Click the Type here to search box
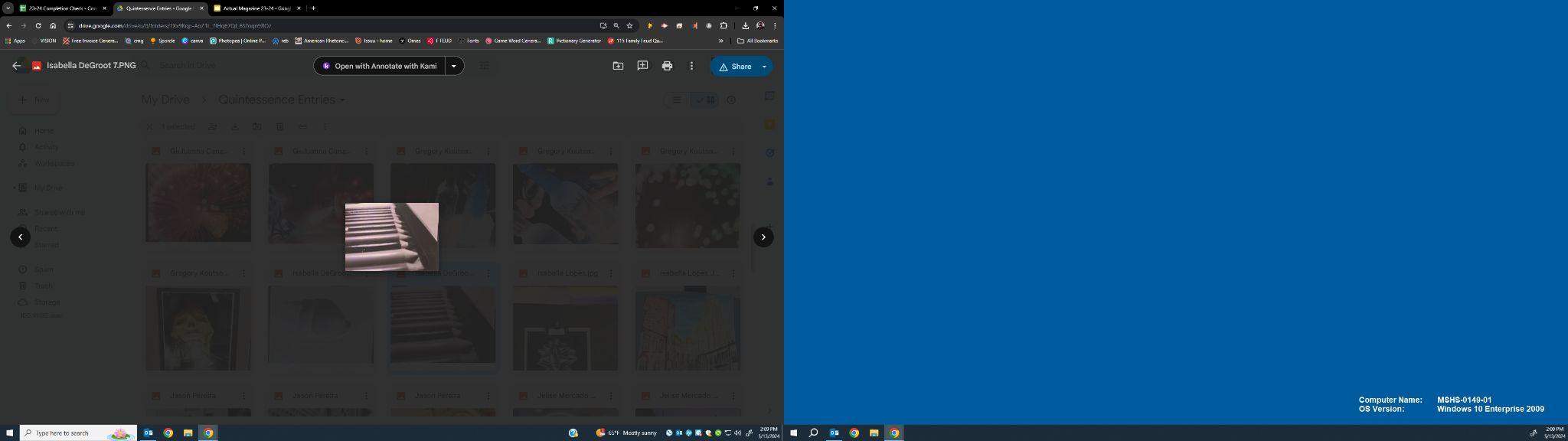1568x441 pixels. [x=78, y=433]
